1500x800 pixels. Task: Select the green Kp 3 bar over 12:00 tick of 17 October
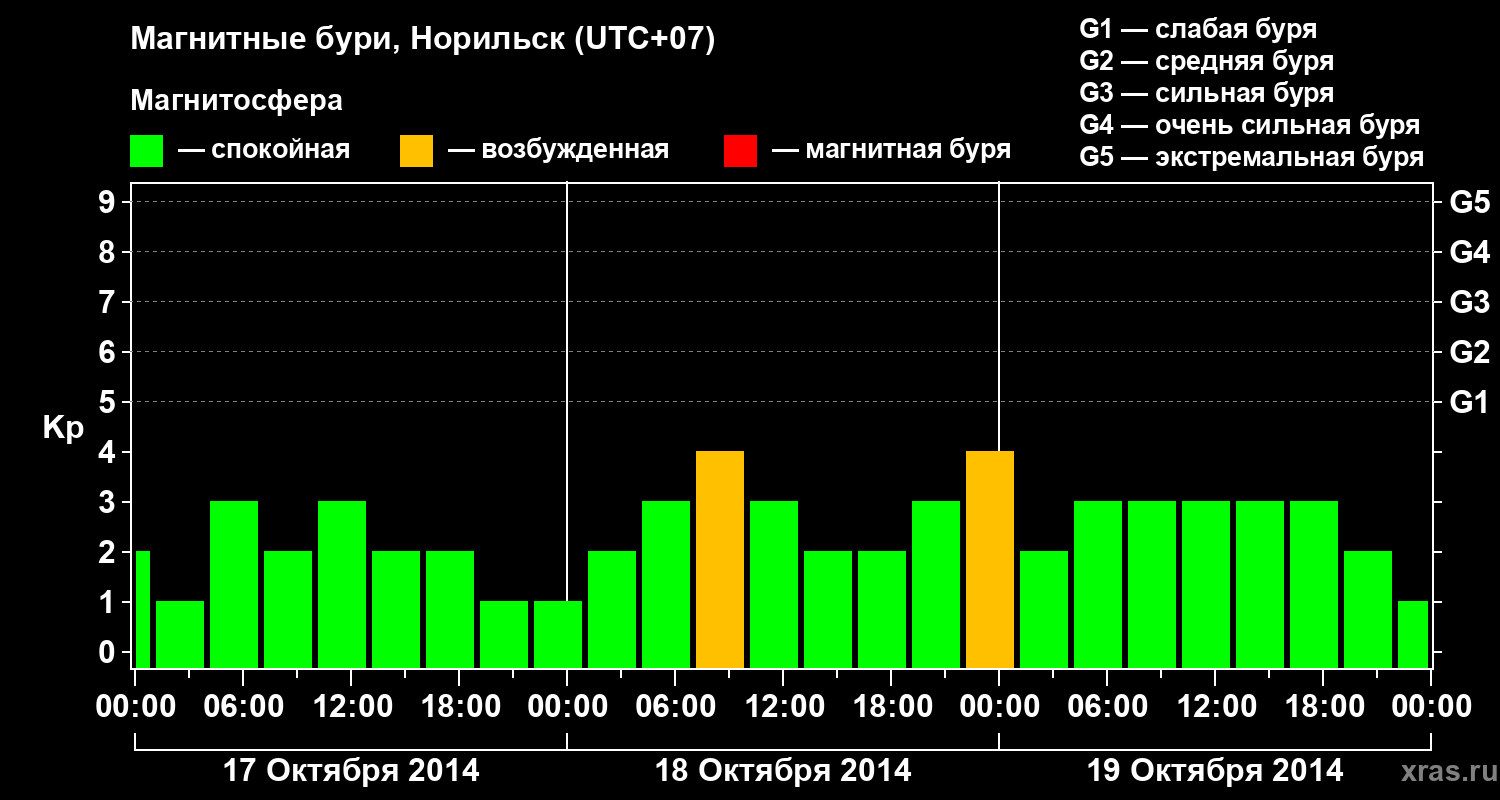coord(342,584)
